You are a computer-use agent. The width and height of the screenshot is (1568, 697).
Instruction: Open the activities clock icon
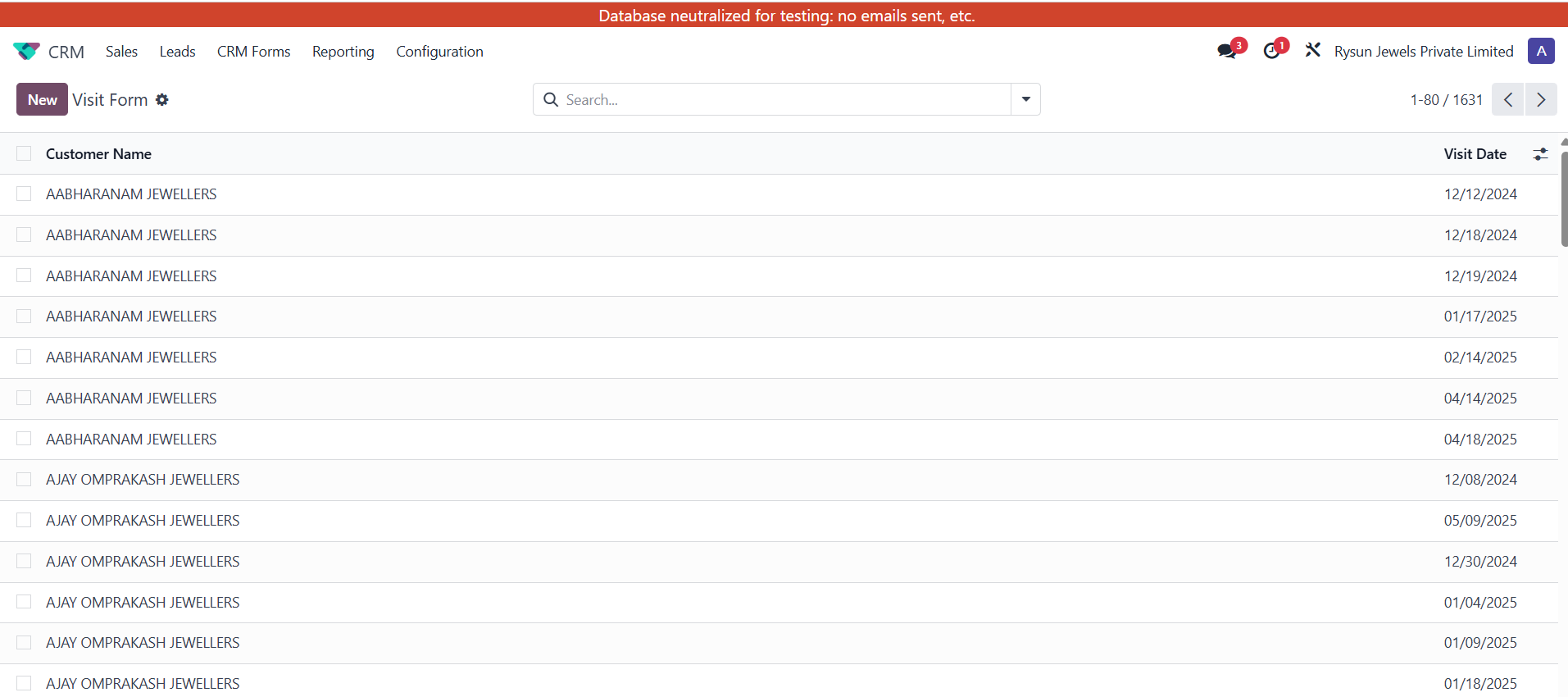click(x=1271, y=51)
